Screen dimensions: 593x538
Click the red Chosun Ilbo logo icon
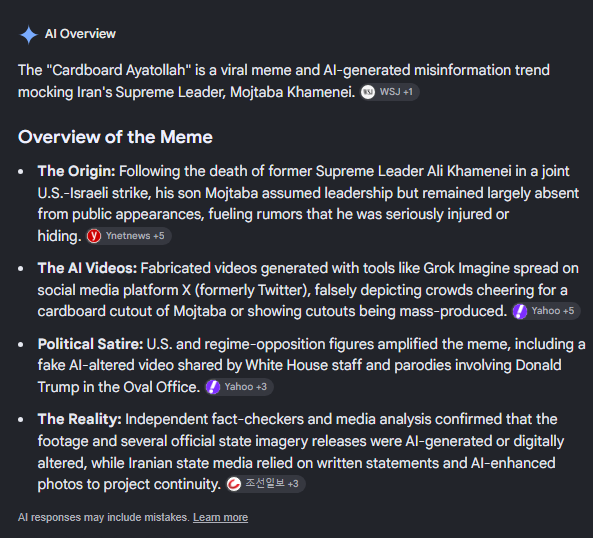(234, 484)
